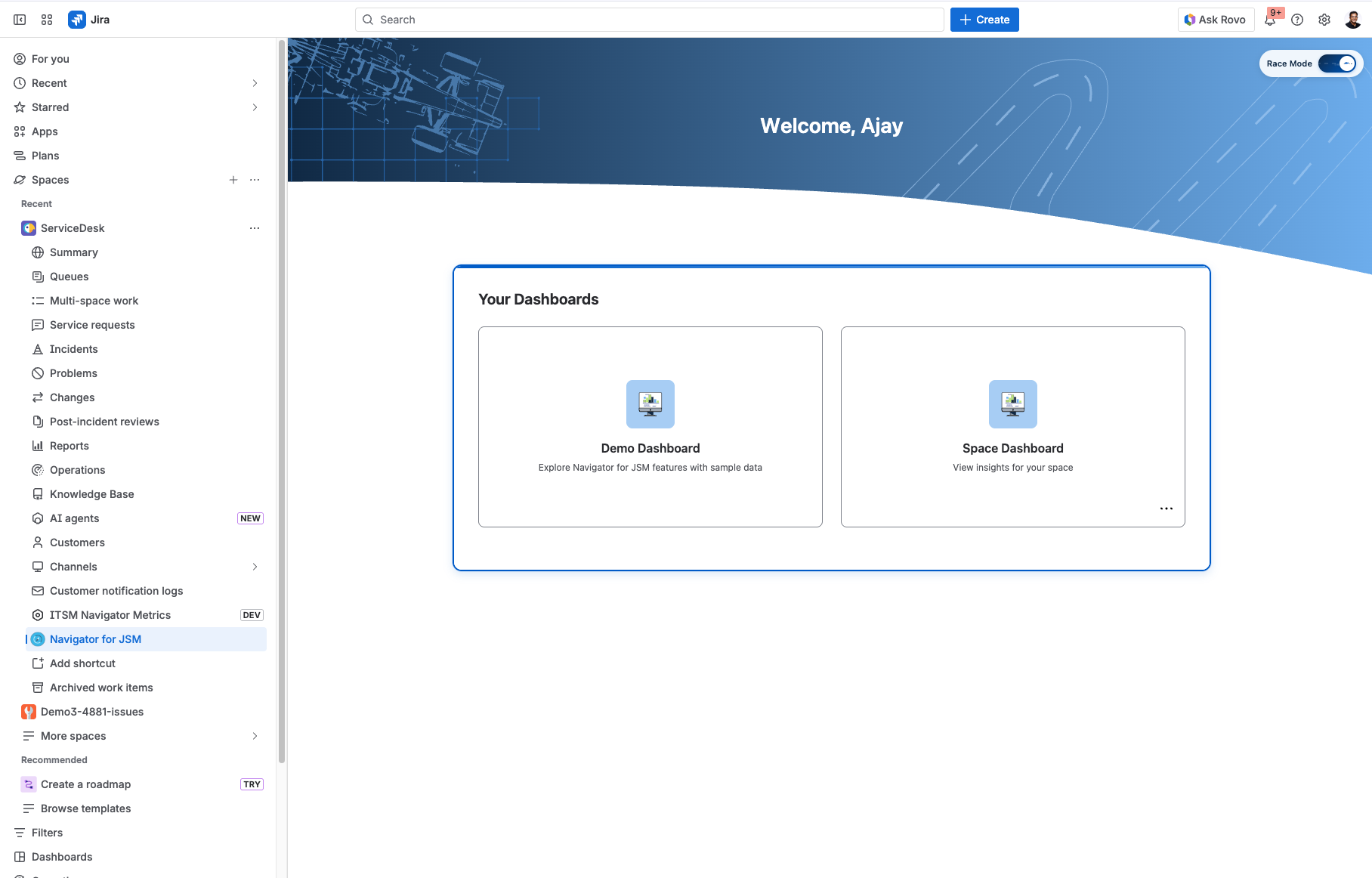
Task: Toggle the Race Mode switch
Action: [x=1337, y=63]
